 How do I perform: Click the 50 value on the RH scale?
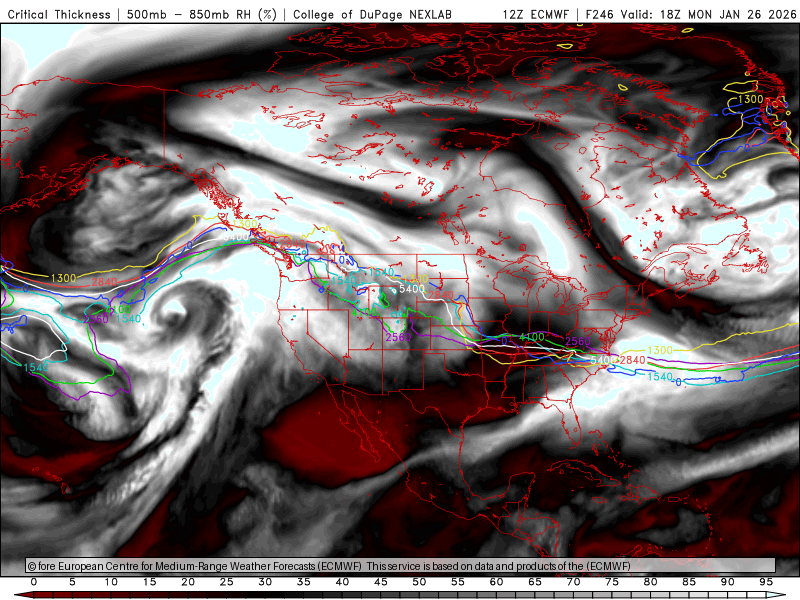[419, 582]
